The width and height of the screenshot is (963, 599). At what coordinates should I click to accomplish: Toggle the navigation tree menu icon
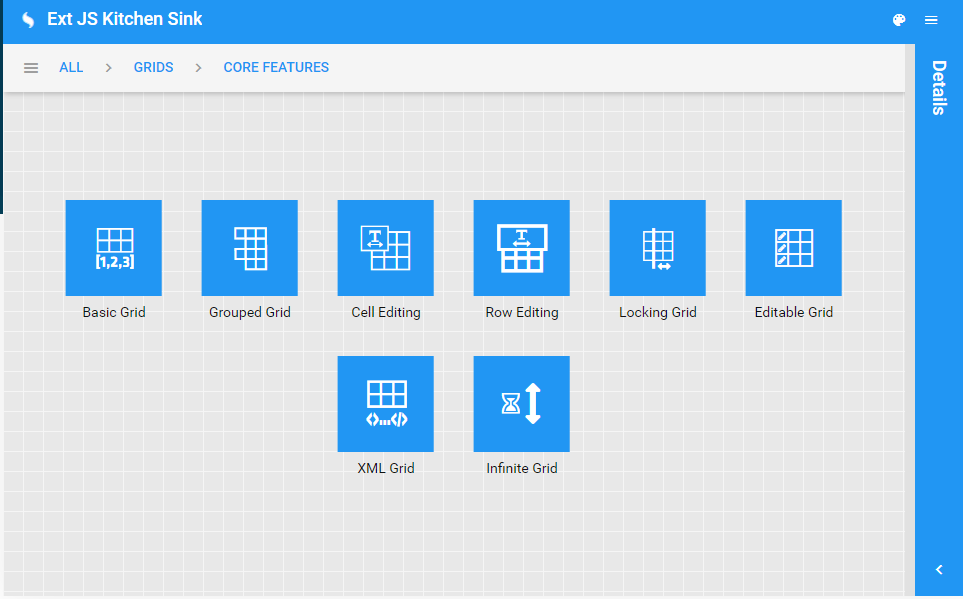pos(31,68)
